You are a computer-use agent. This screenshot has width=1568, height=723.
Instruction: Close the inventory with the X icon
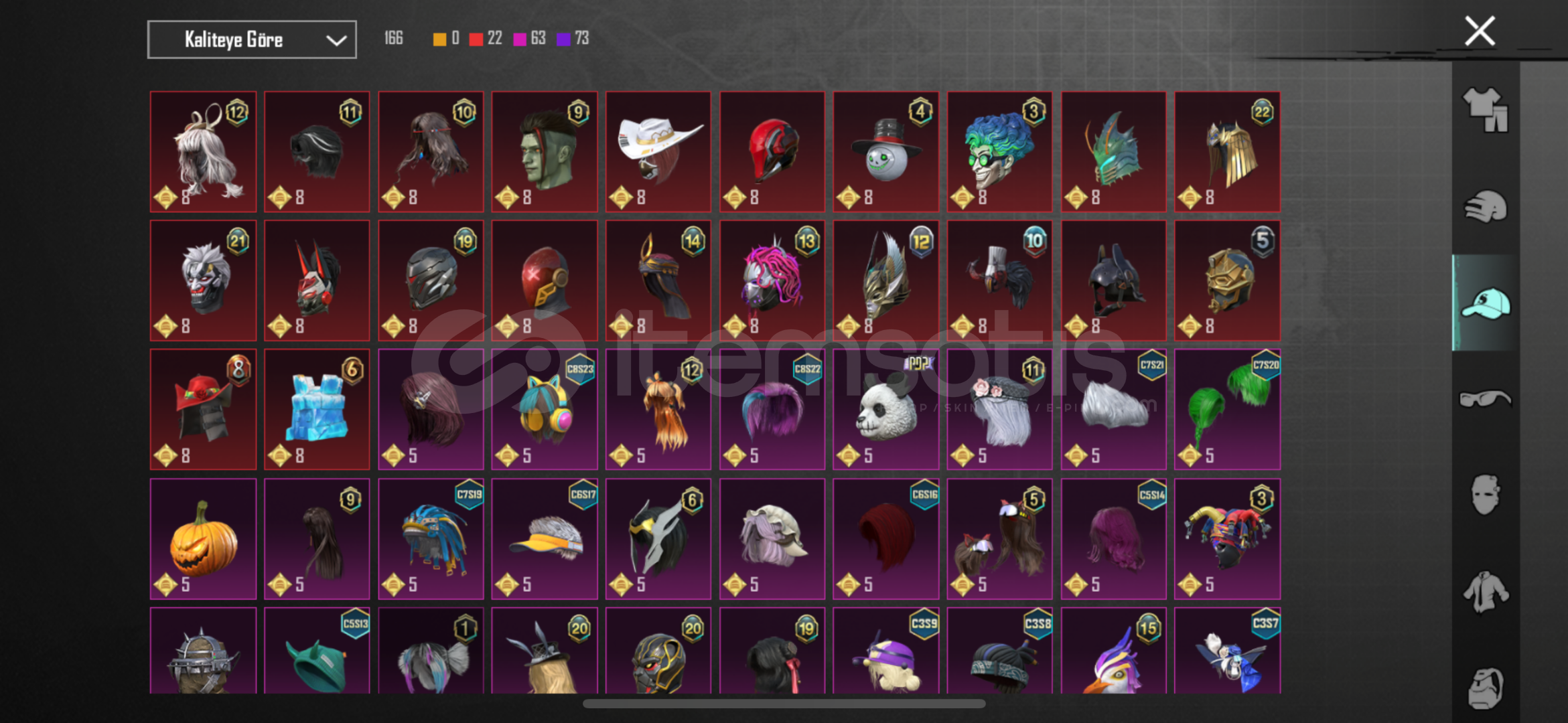(1480, 31)
